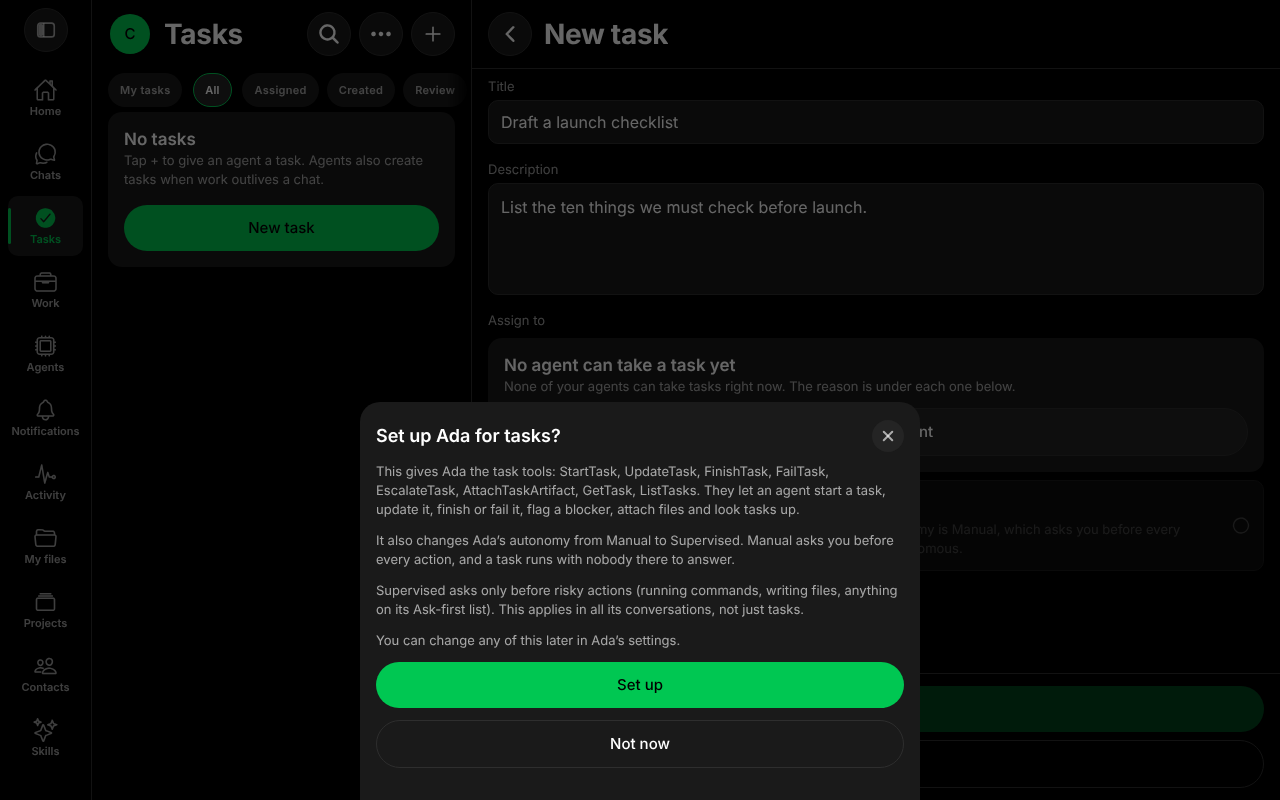The height and width of the screenshot is (800, 1280).
Task: Open Agents in the sidebar
Action: [45, 354]
